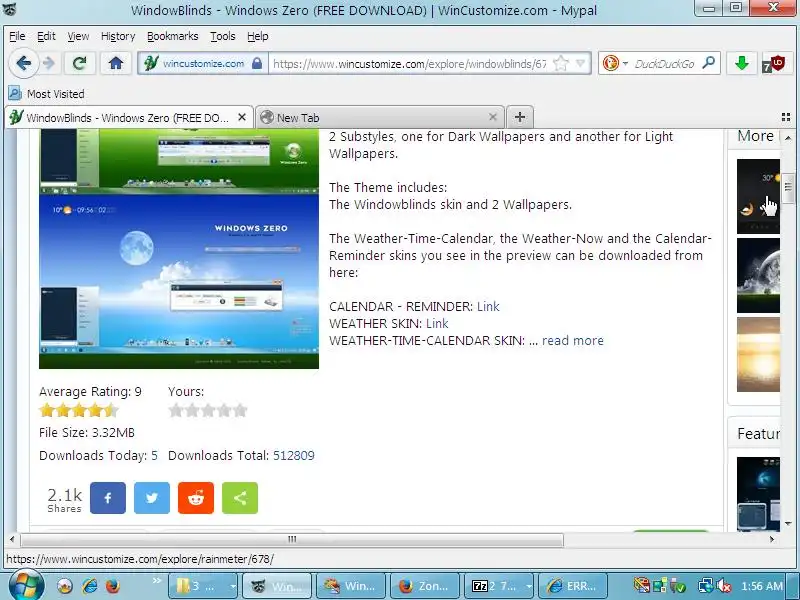Viewport: 800px width, 600px height.
Task: Open the weather skin thumbnail under More
Action: (x=758, y=196)
